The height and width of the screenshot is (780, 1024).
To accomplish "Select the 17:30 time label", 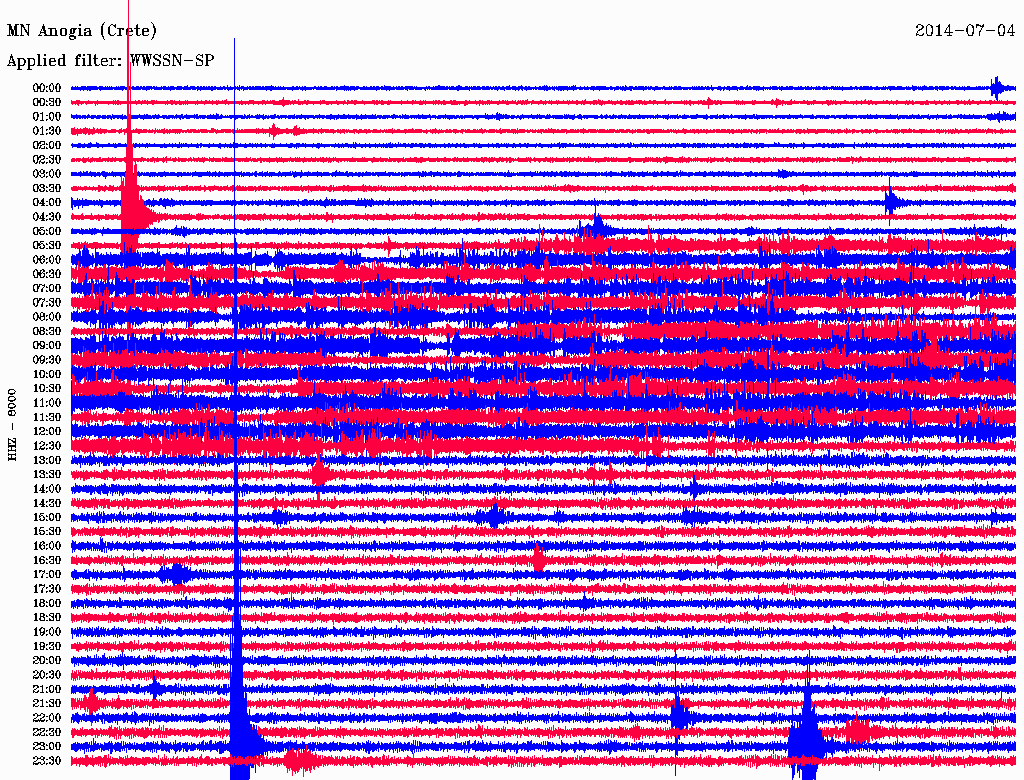I will tap(47, 589).
